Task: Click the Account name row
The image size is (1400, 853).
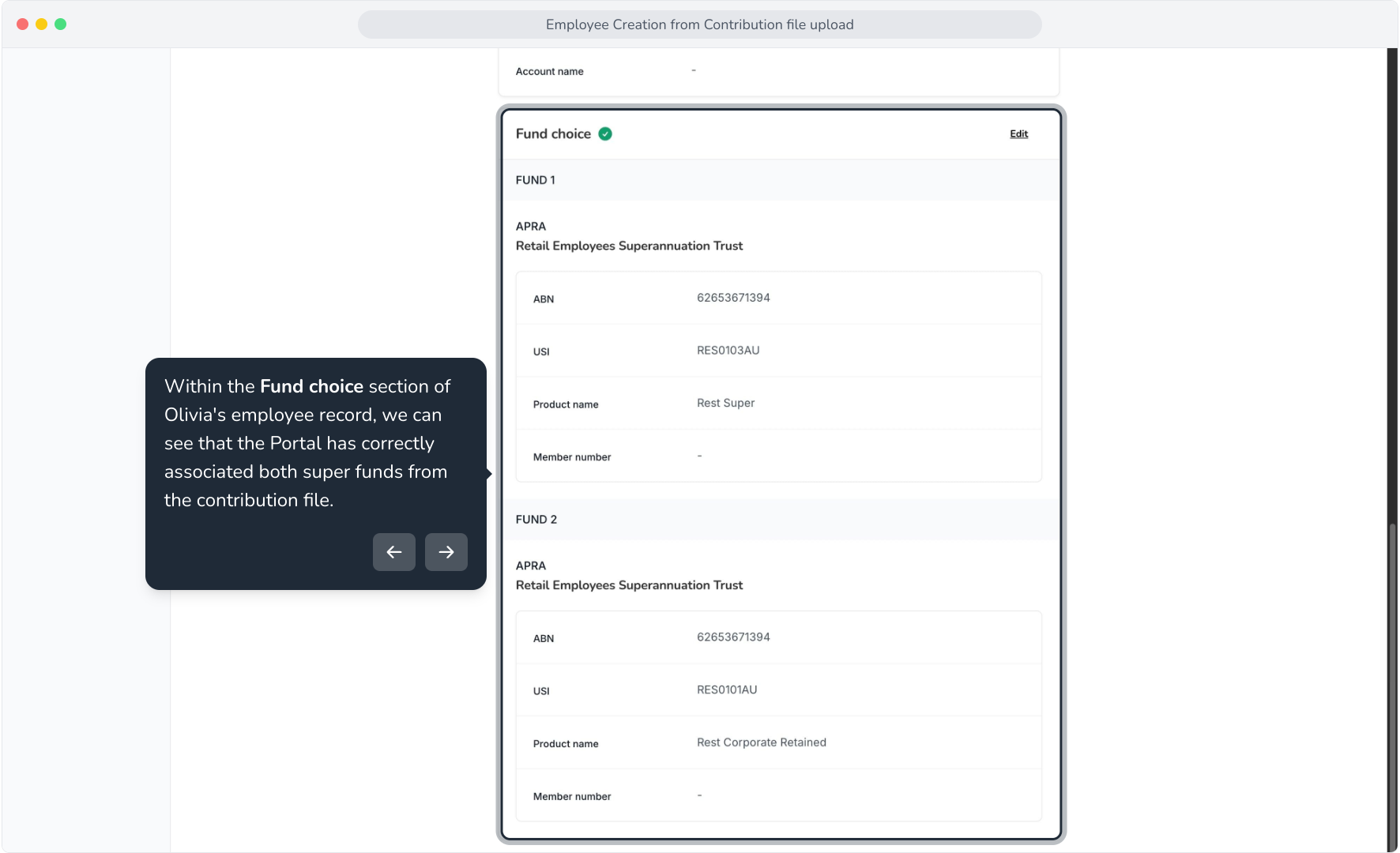Action: tap(779, 71)
